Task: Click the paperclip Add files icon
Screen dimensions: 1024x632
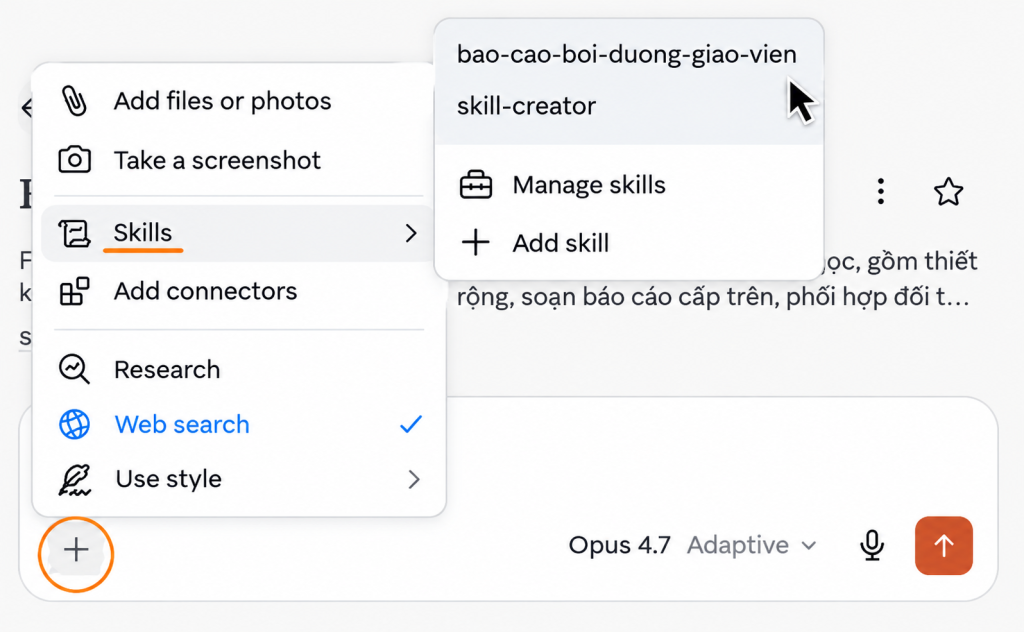Action: (x=74, y=101)
